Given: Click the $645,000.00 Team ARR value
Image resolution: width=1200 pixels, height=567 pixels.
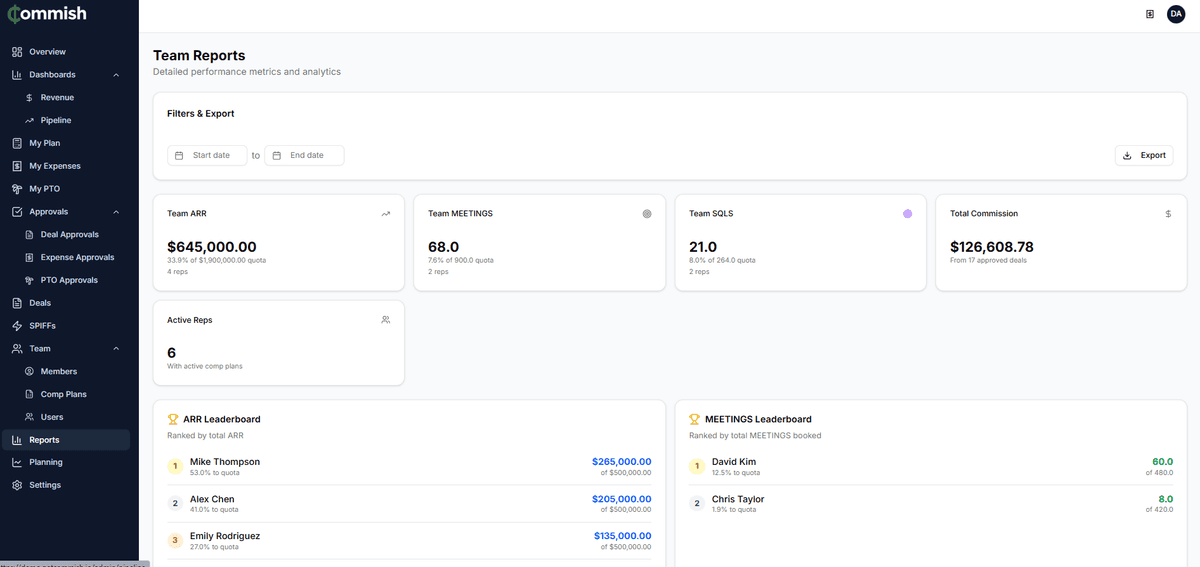Looking at the screenshot, I should pos(212,247).
